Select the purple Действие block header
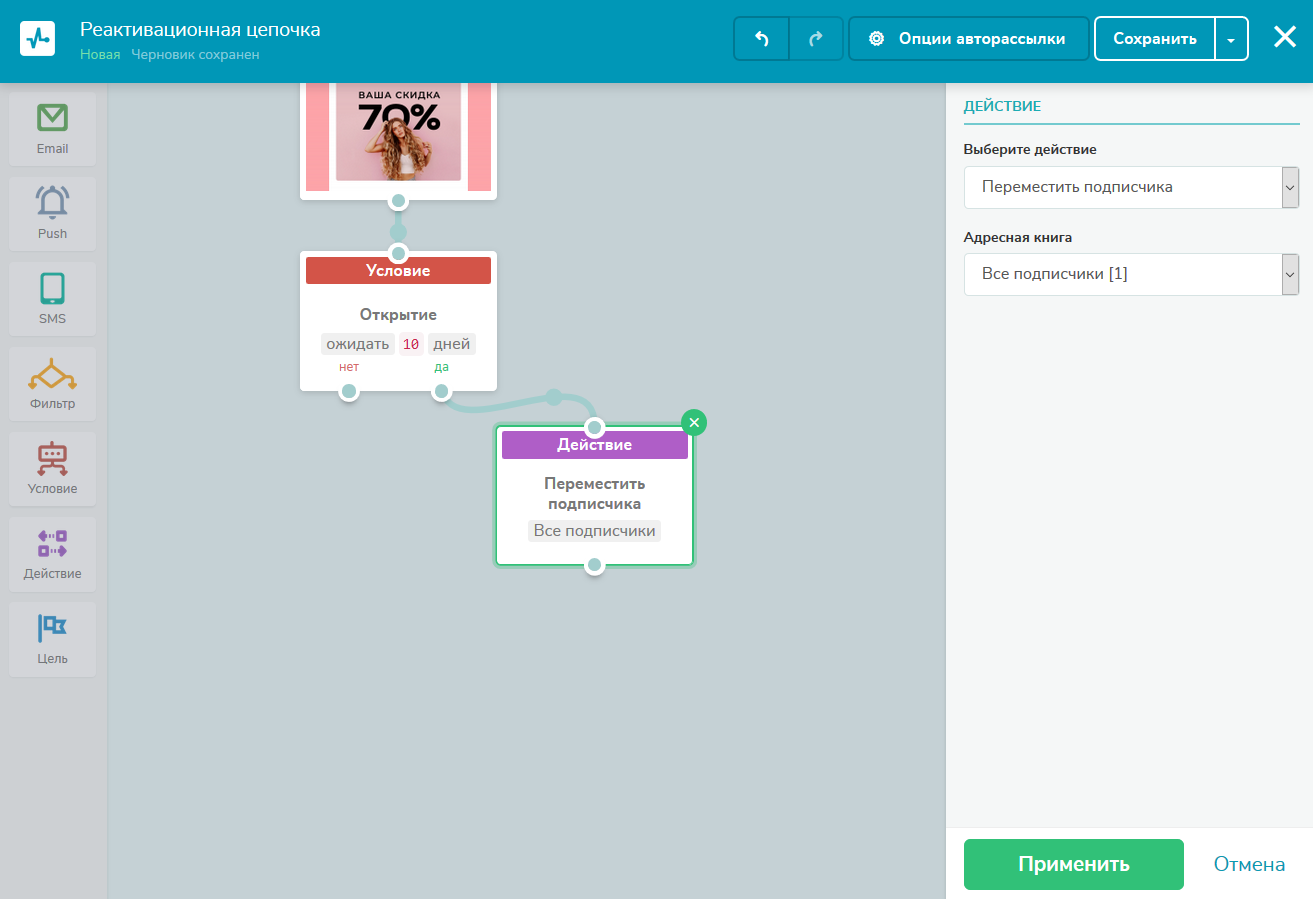 pos(595,445)
